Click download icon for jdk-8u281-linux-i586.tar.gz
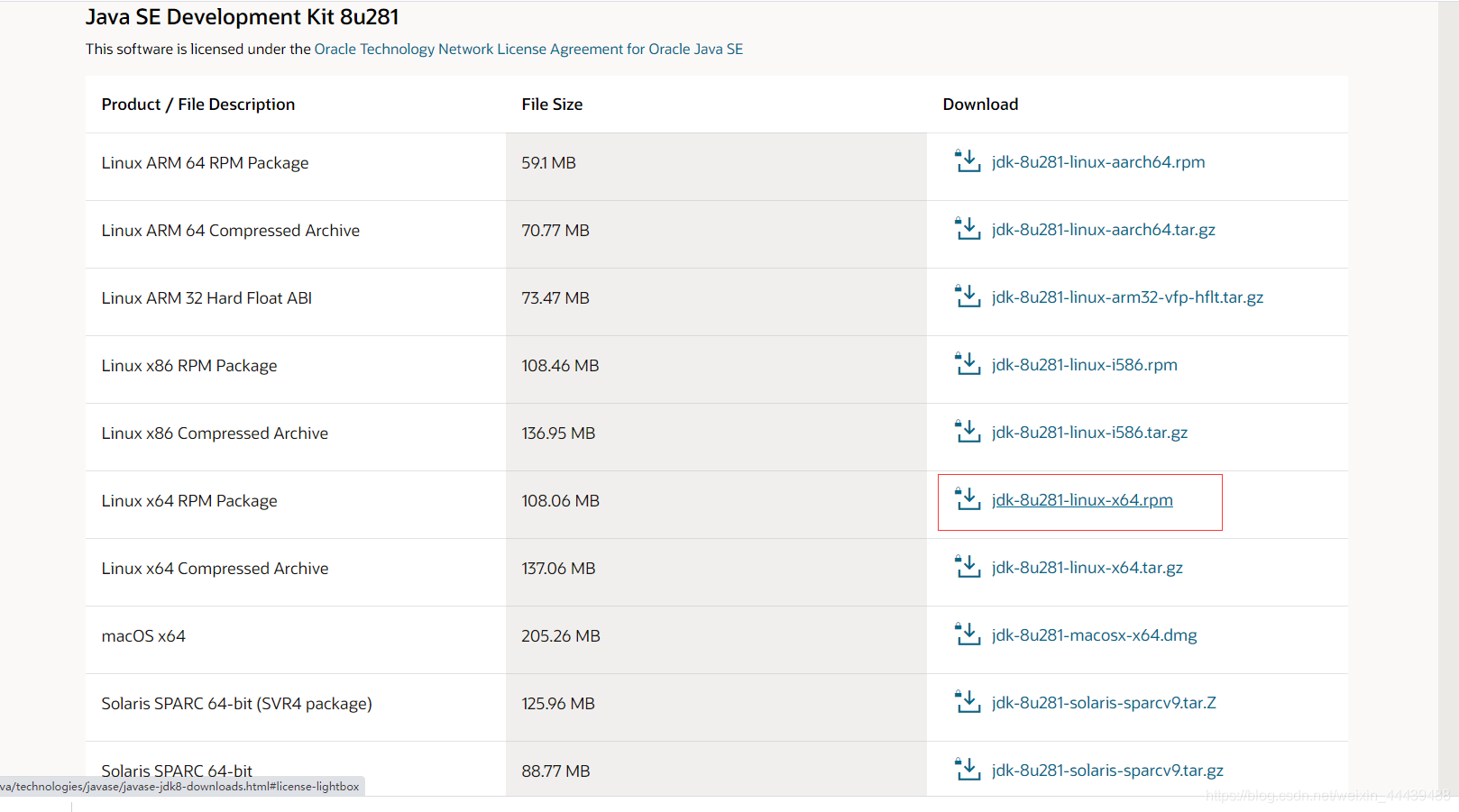The image size is (1459, 812). (x=968, y=432)
